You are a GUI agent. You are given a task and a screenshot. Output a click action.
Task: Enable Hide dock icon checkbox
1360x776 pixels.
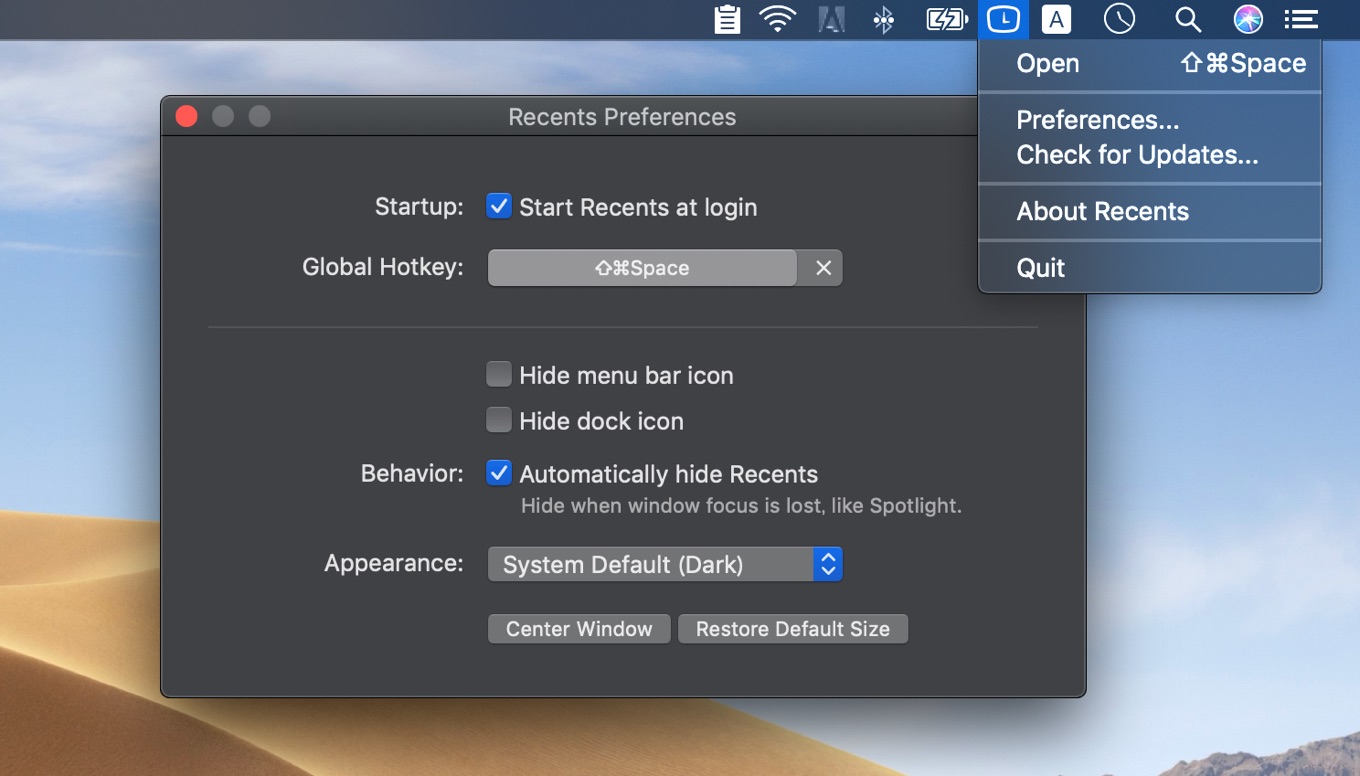[499, 421]
